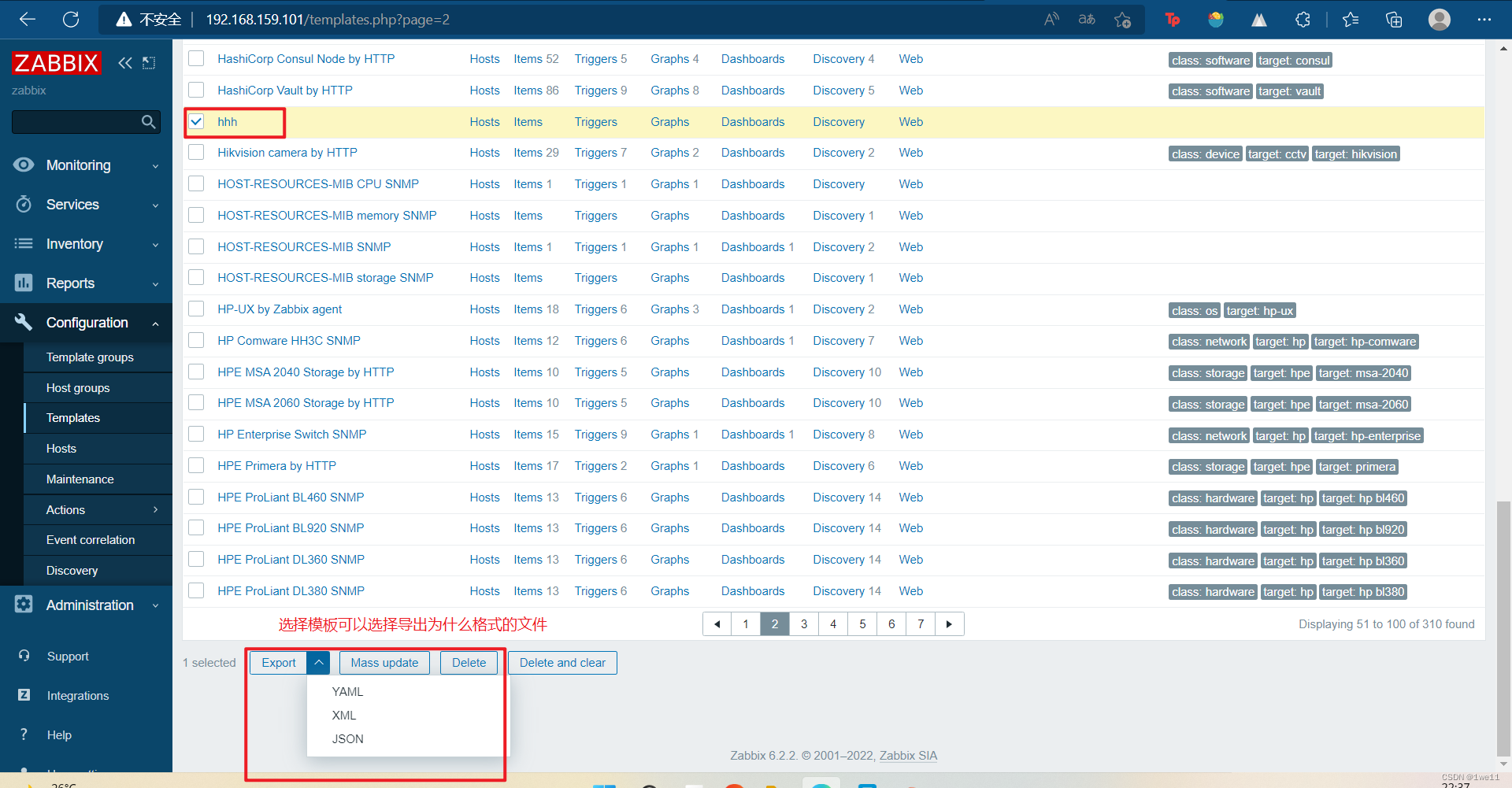Check Hikvision camera by HTTP checkbox
Screen dimensions: 1512x788
coord(196,152)
